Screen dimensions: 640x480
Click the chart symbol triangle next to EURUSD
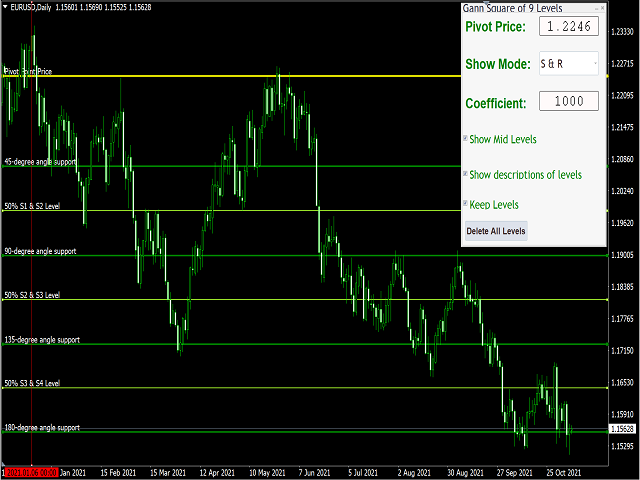pos(5,6)
